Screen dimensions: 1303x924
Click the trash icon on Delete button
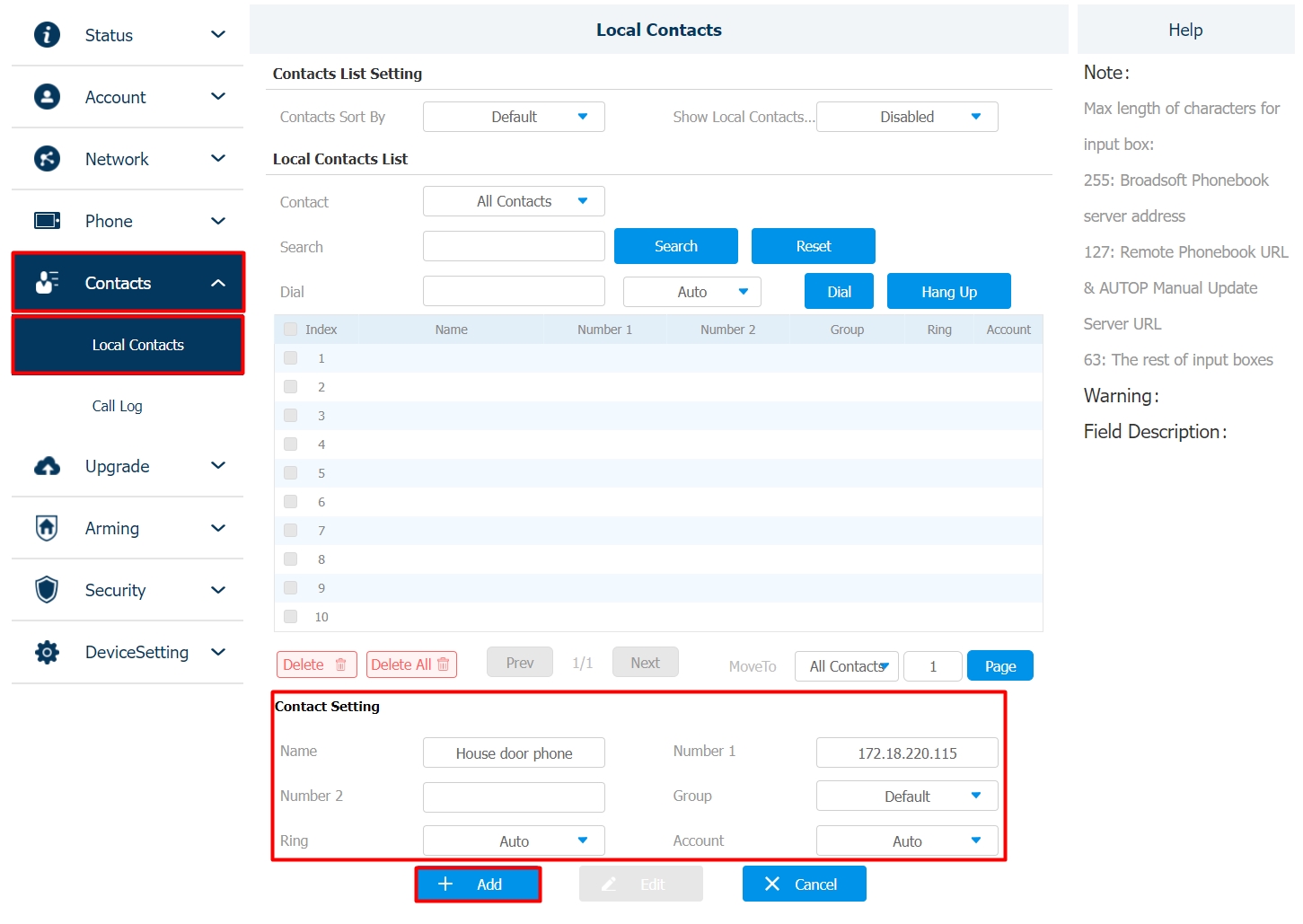(340, 664)
